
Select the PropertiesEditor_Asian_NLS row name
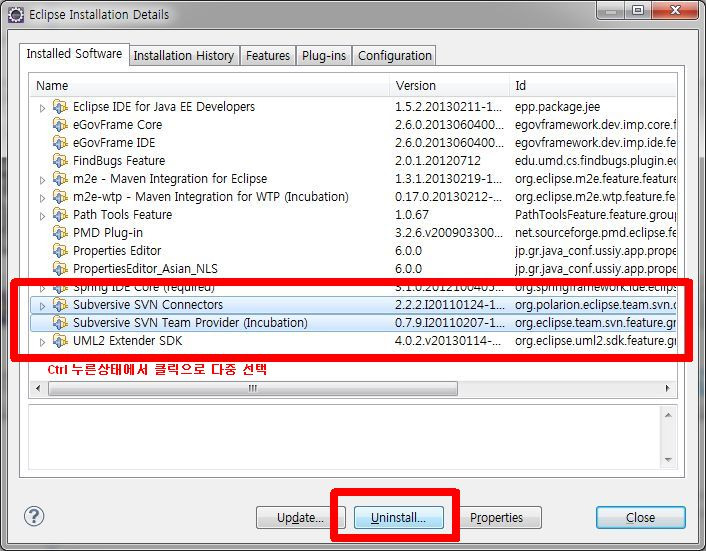[145, 269]
